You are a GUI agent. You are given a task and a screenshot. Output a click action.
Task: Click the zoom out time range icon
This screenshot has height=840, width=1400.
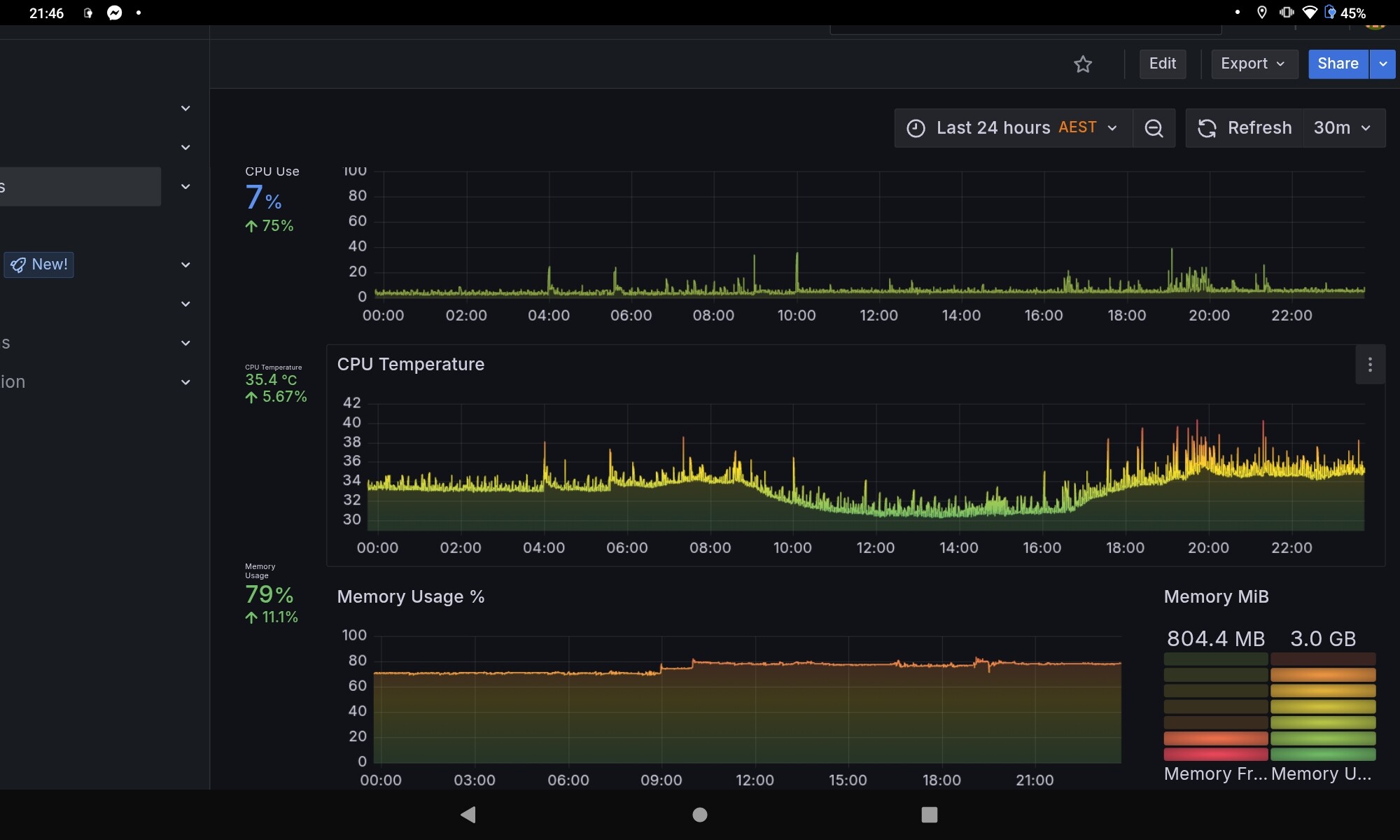pos(1154,128)
